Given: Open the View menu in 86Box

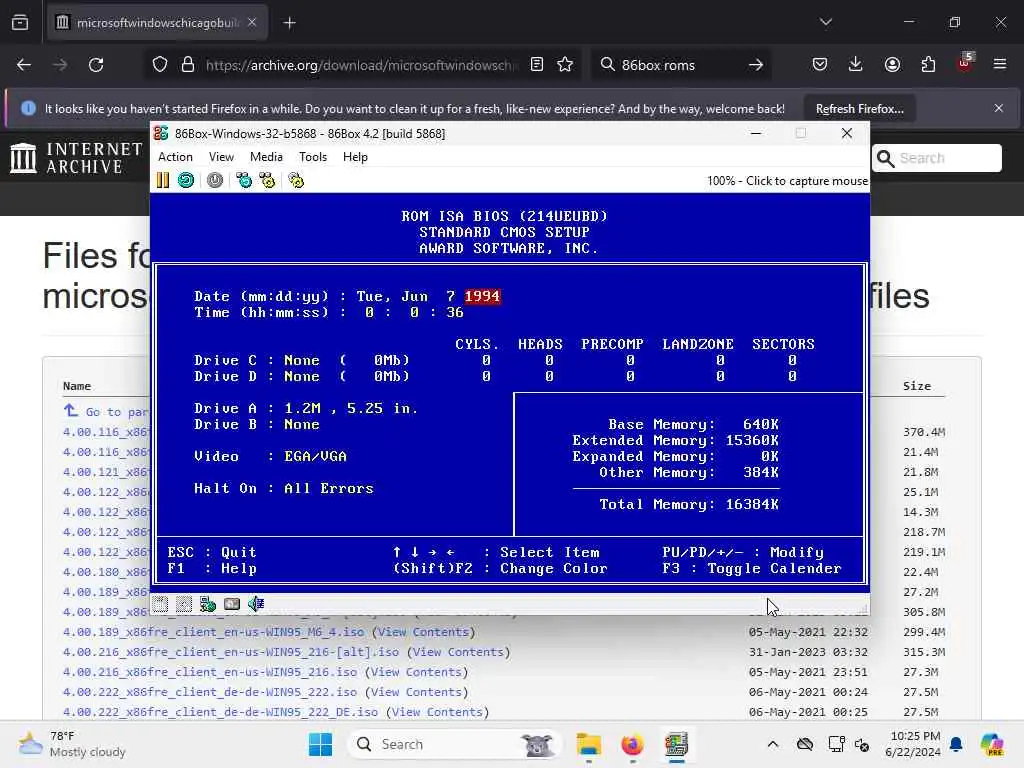Looking at the screenshot, I should pyautogui.click(x=221, y=157).
